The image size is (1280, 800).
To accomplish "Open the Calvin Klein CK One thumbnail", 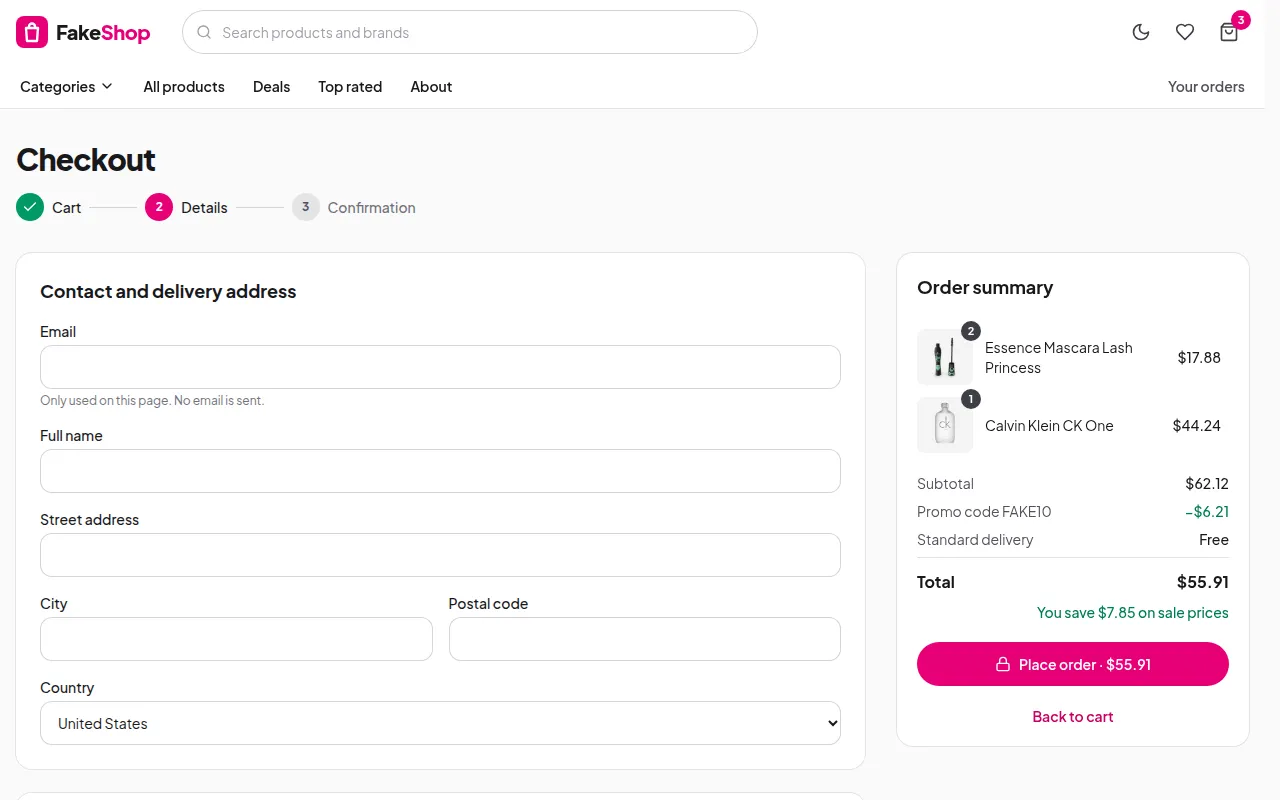I will 945,425.
